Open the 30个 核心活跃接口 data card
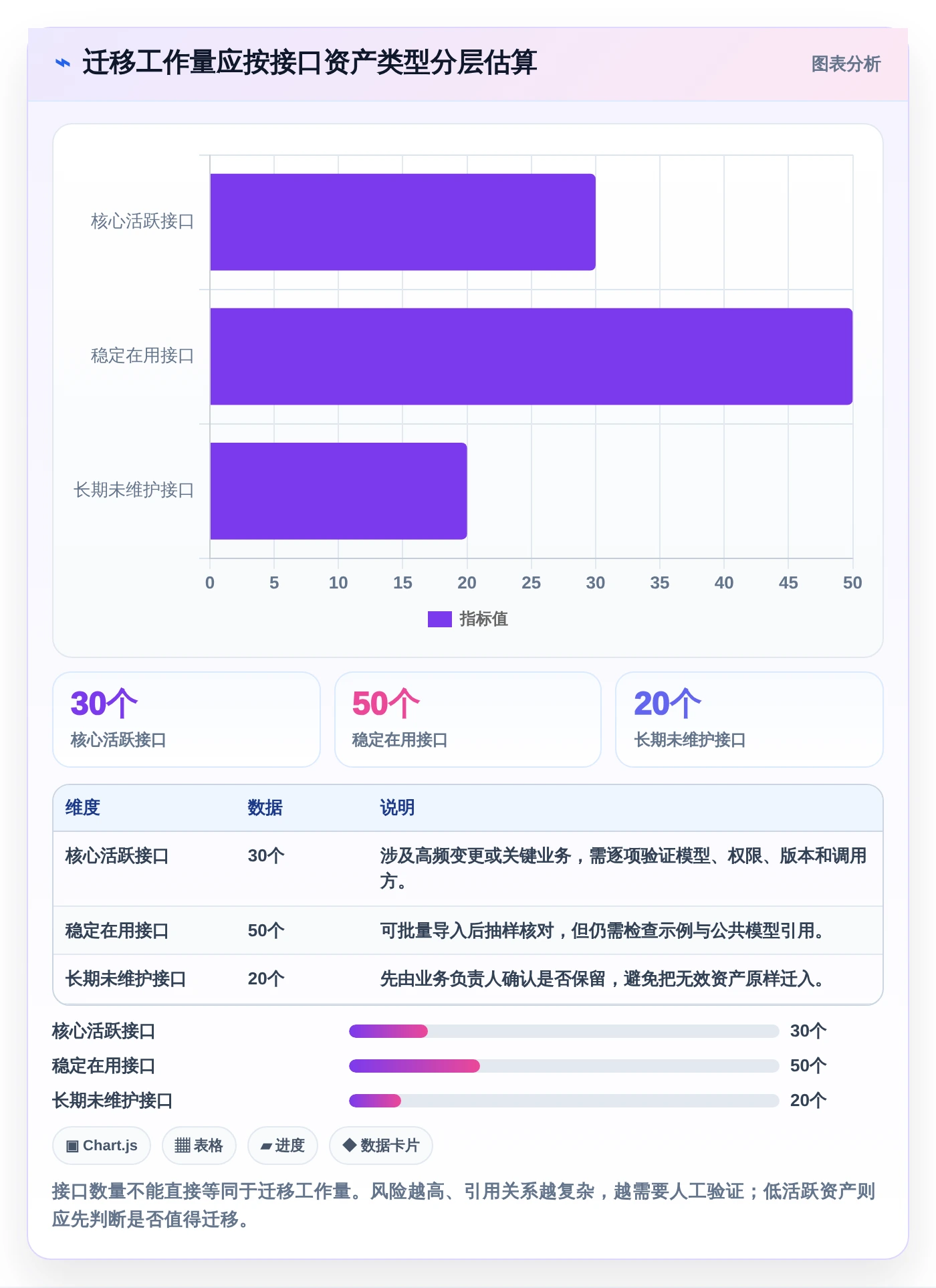This screenshot has width=936, height=1288. (187, 720)
